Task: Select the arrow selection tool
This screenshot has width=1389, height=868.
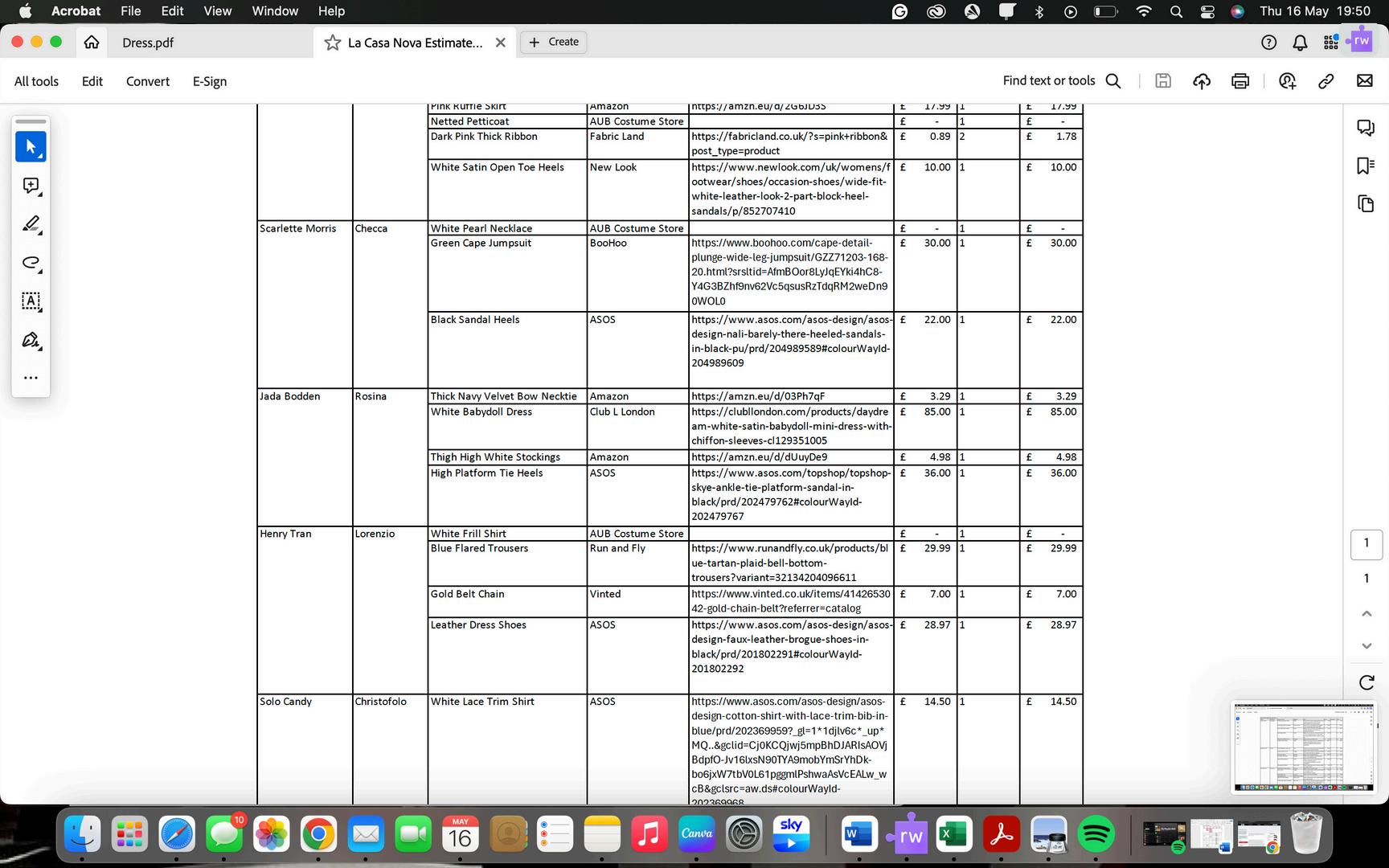Action: (x=31, y=147)
